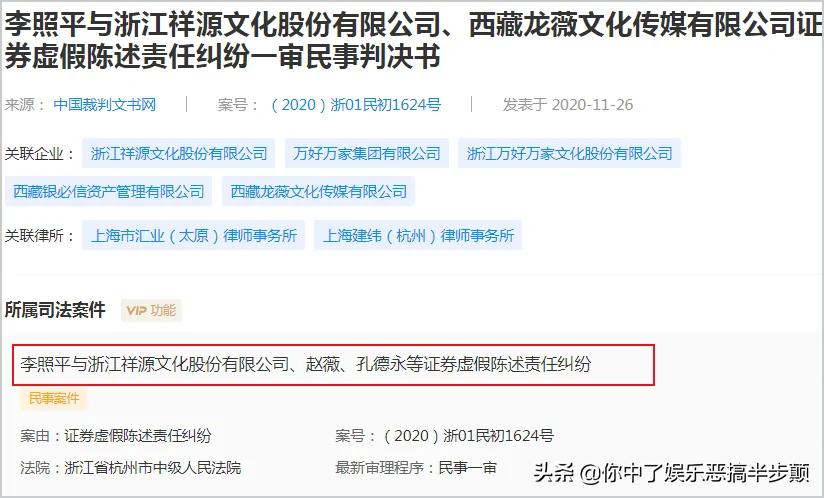Click 浙江省杭州市中级人民法院 court name
The width and height of the screenshot is (824, 498).
click(x=152, y=468)
